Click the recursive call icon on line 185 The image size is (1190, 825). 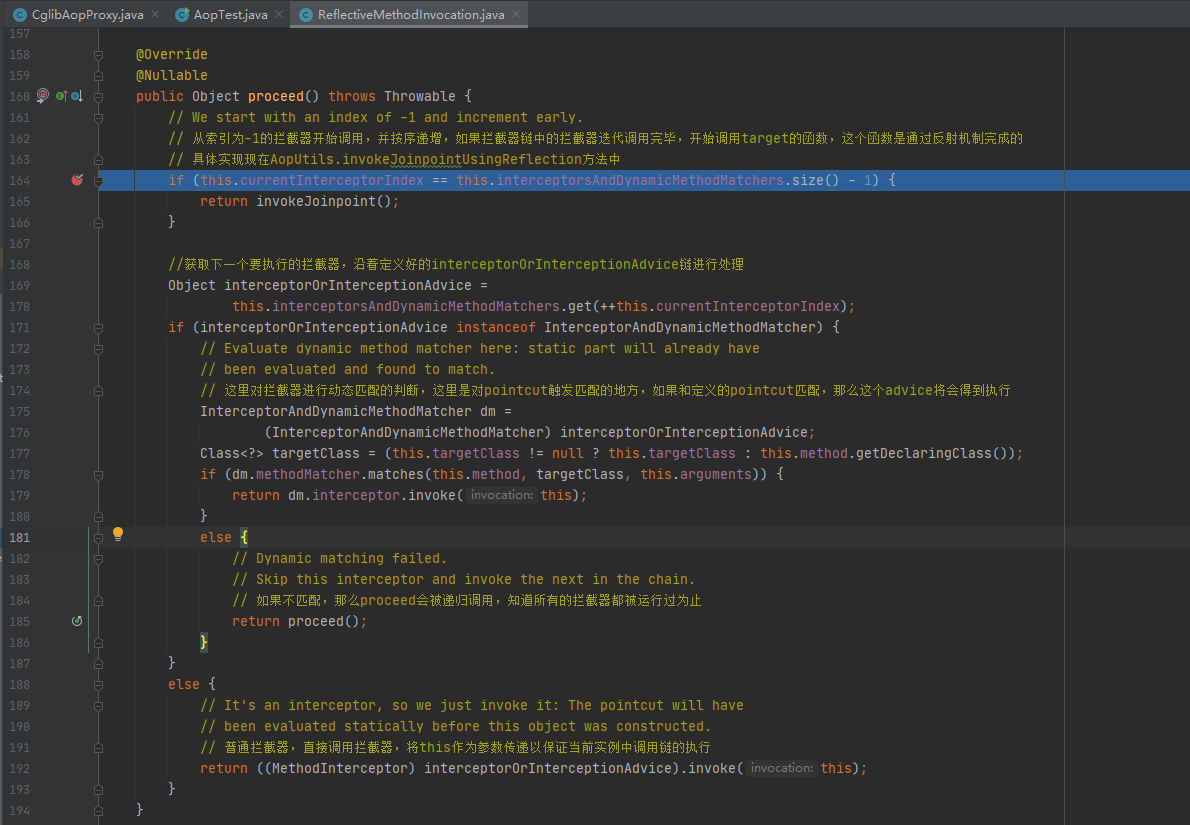[x=77, y=621]
